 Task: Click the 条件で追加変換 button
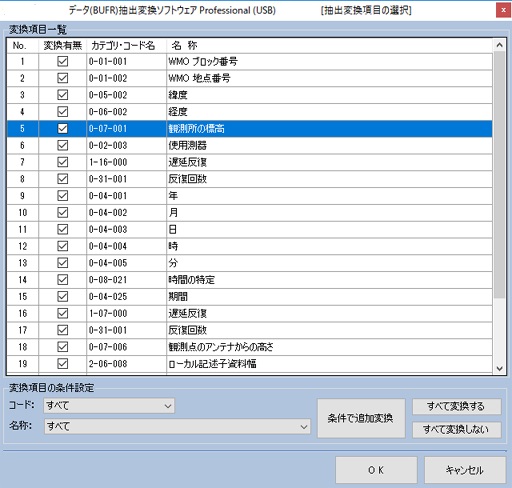click(x=361, y=418)
